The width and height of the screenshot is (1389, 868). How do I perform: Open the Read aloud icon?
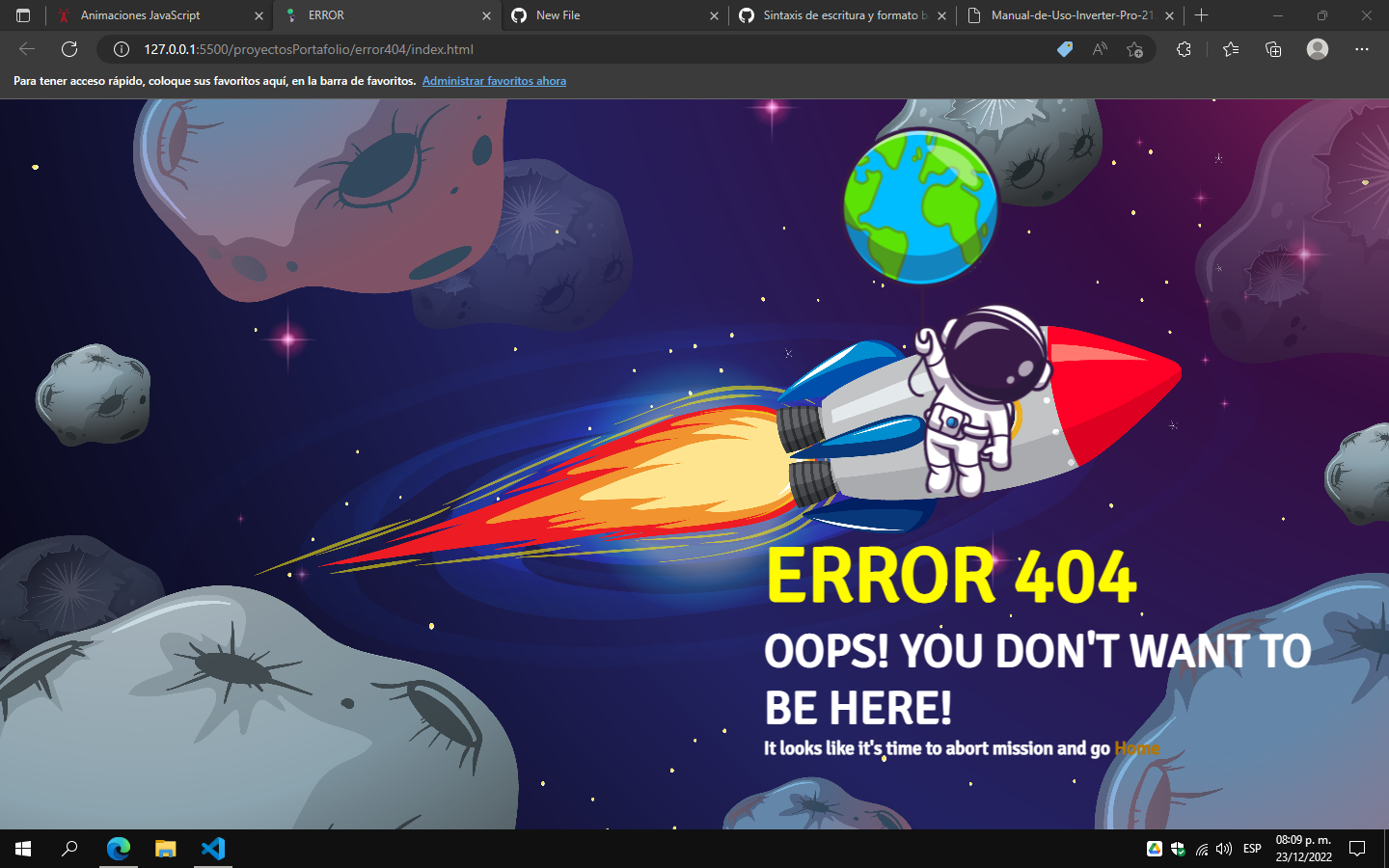[1100, 49]
